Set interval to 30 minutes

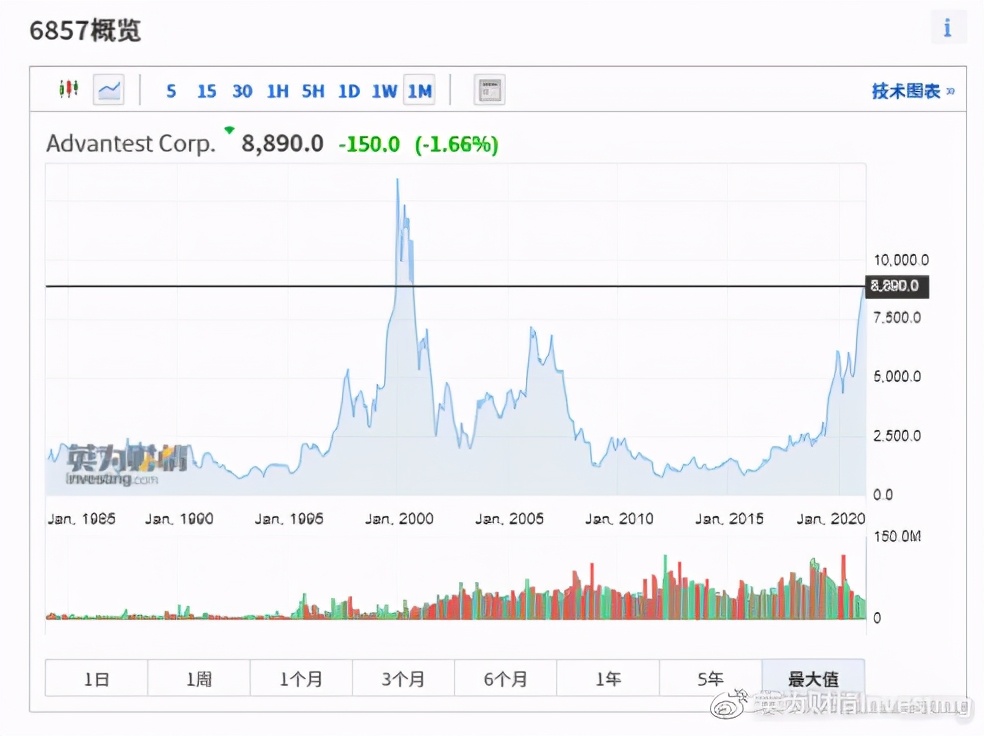(242, 91)
